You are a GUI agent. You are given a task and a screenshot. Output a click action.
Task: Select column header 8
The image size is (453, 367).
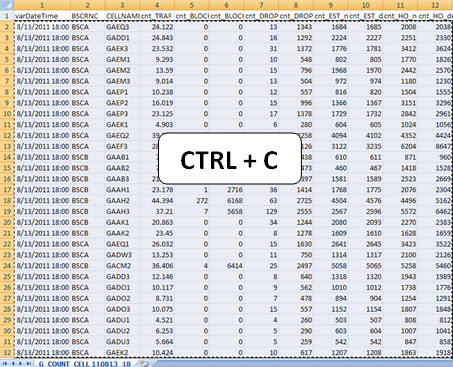point(296,5)
